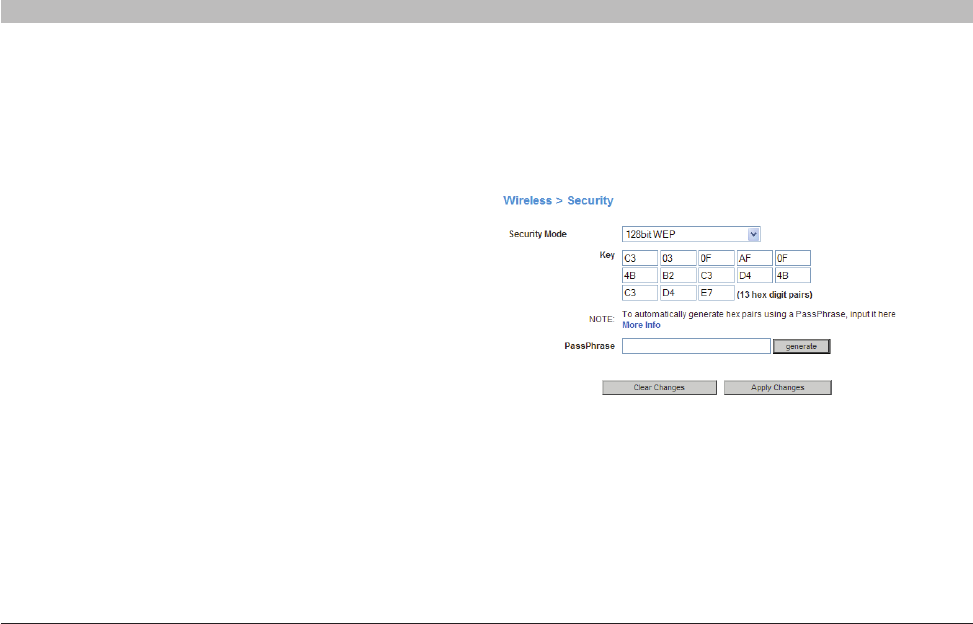Click first key field 4B in second row
The height and width of the screenshot is (624, 973).
pyautogui.click(x=640, y=275)
